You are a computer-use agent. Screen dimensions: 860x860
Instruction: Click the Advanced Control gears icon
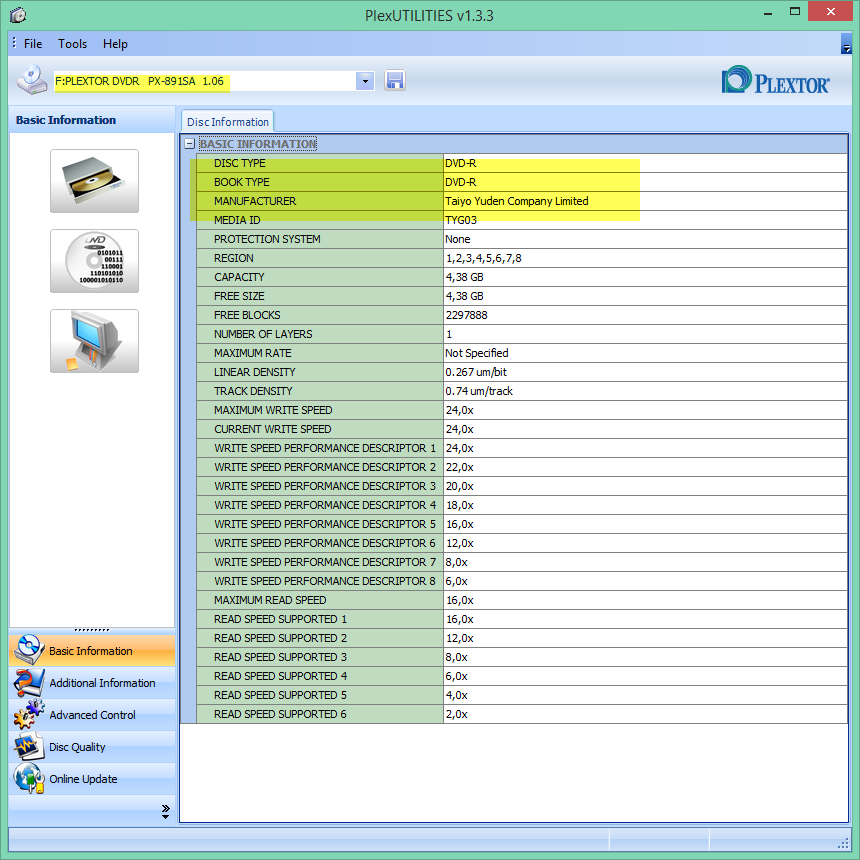[29, 714]
